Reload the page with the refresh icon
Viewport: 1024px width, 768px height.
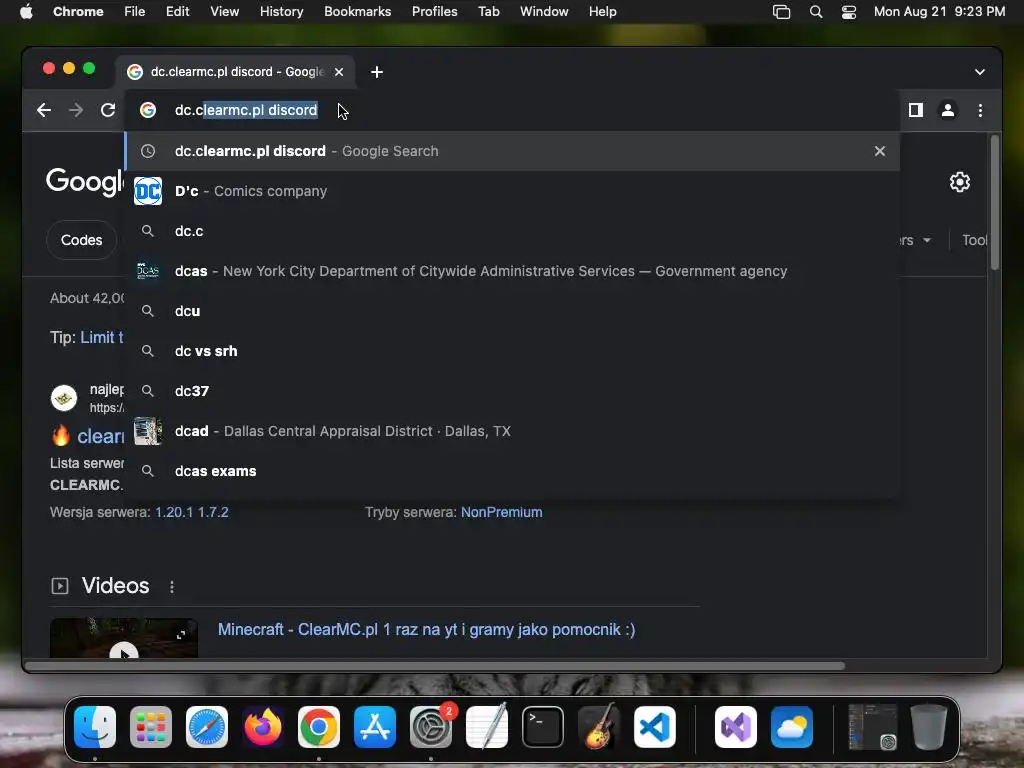[108, 110]
